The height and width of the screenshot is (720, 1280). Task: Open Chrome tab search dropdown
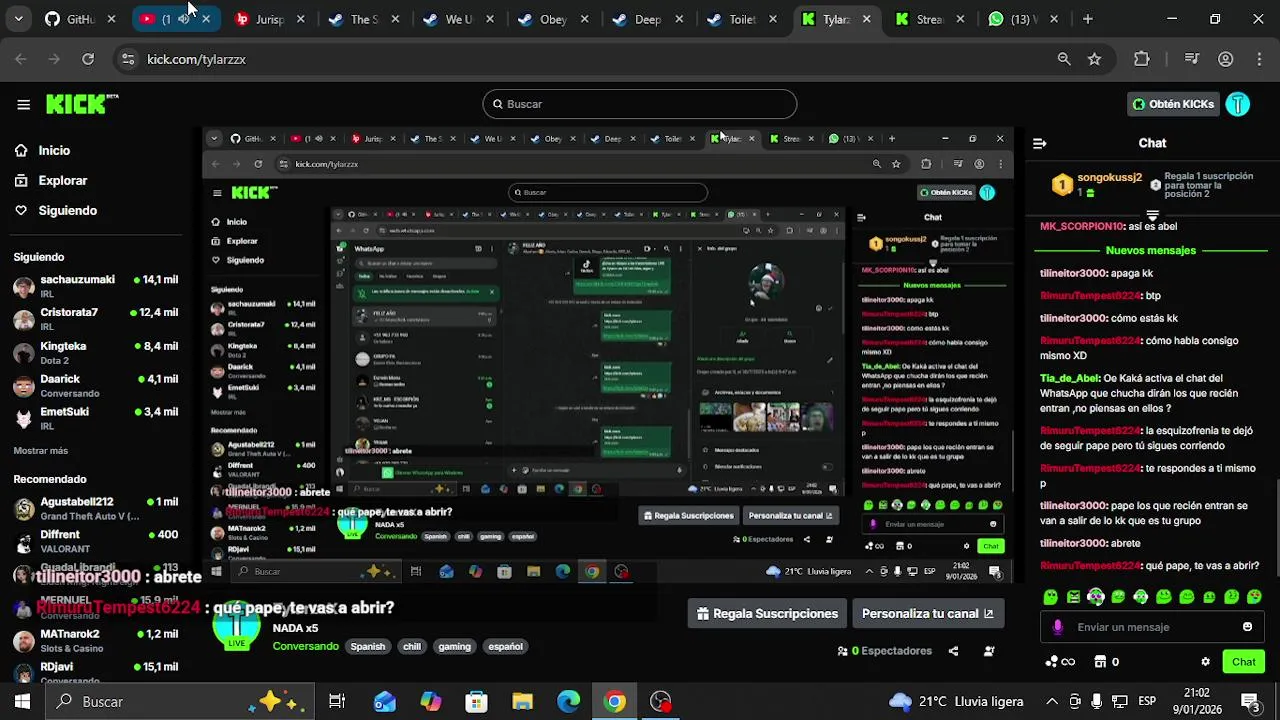pyautogui.click(x=18, y=19)
